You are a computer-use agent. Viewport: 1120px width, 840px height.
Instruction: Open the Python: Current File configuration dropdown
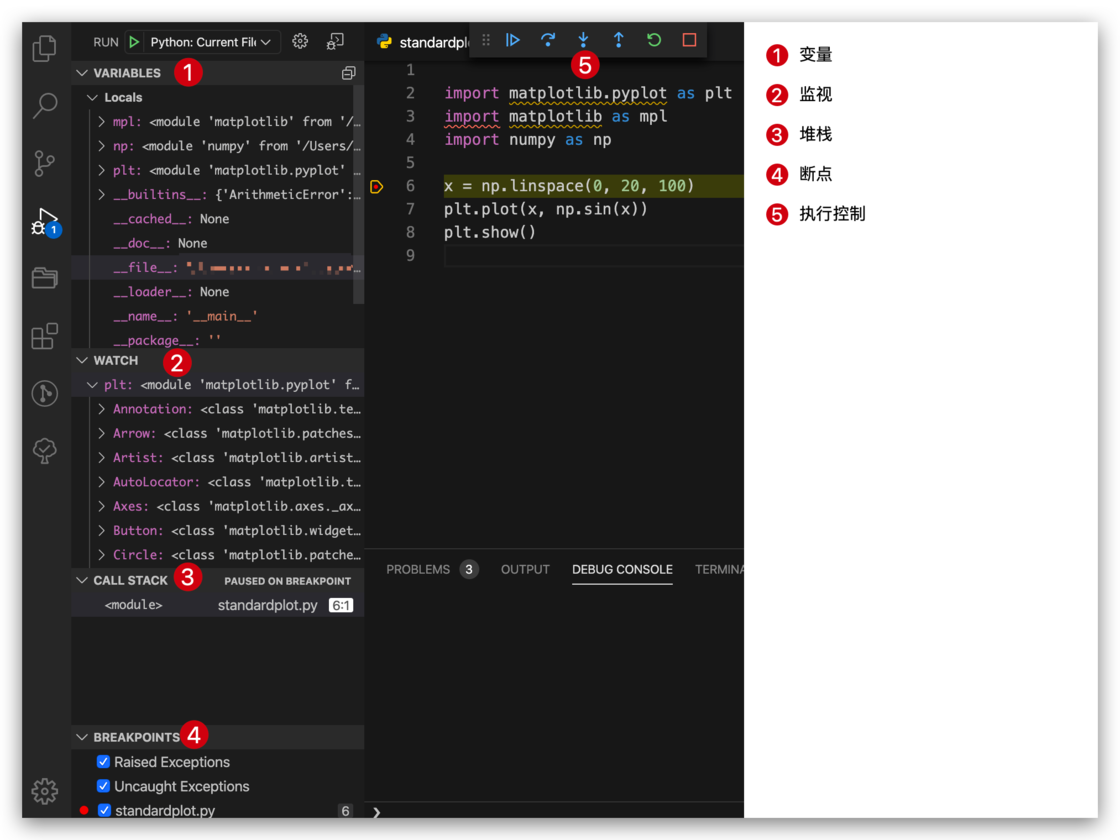click(x=210, y=42)
